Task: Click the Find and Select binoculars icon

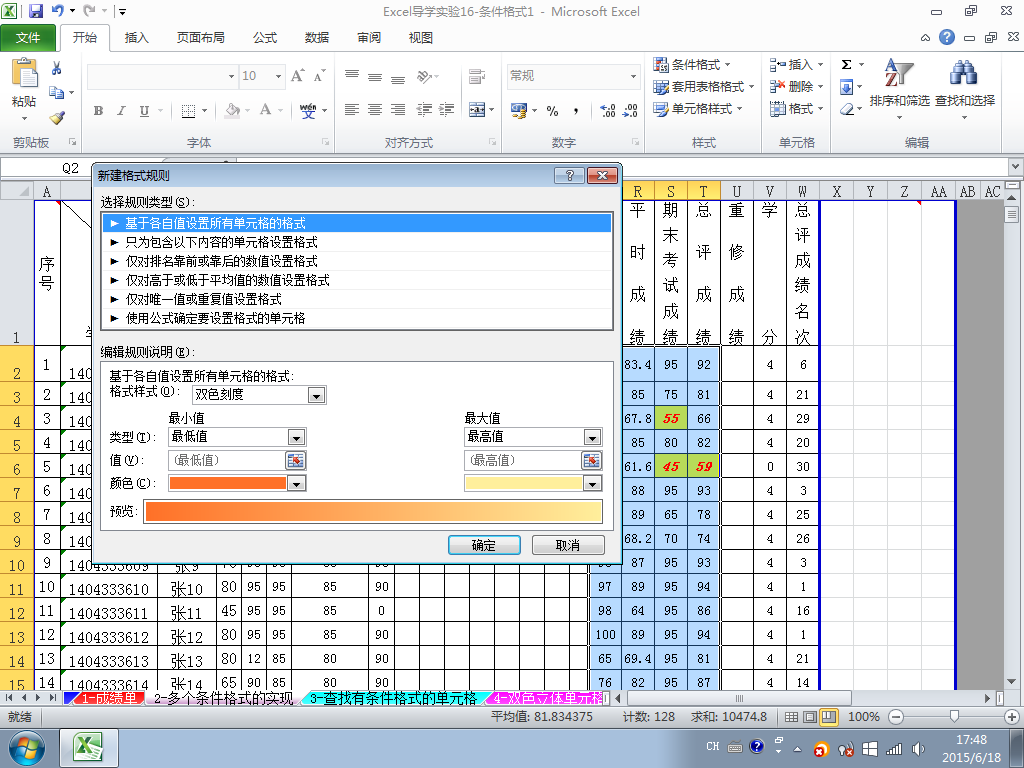Action: (964, 72)
